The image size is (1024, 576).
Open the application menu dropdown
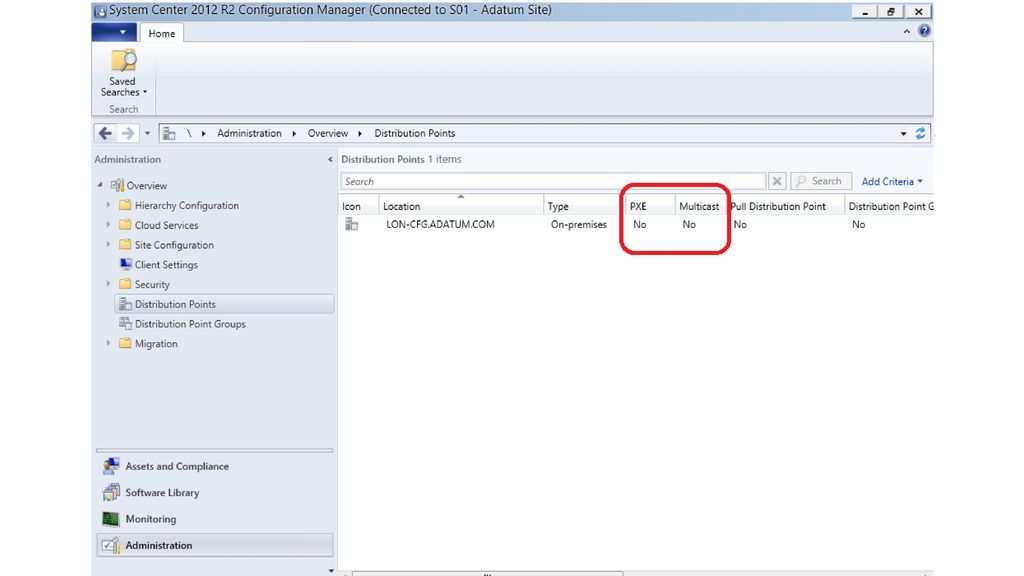tap(114, 32)
